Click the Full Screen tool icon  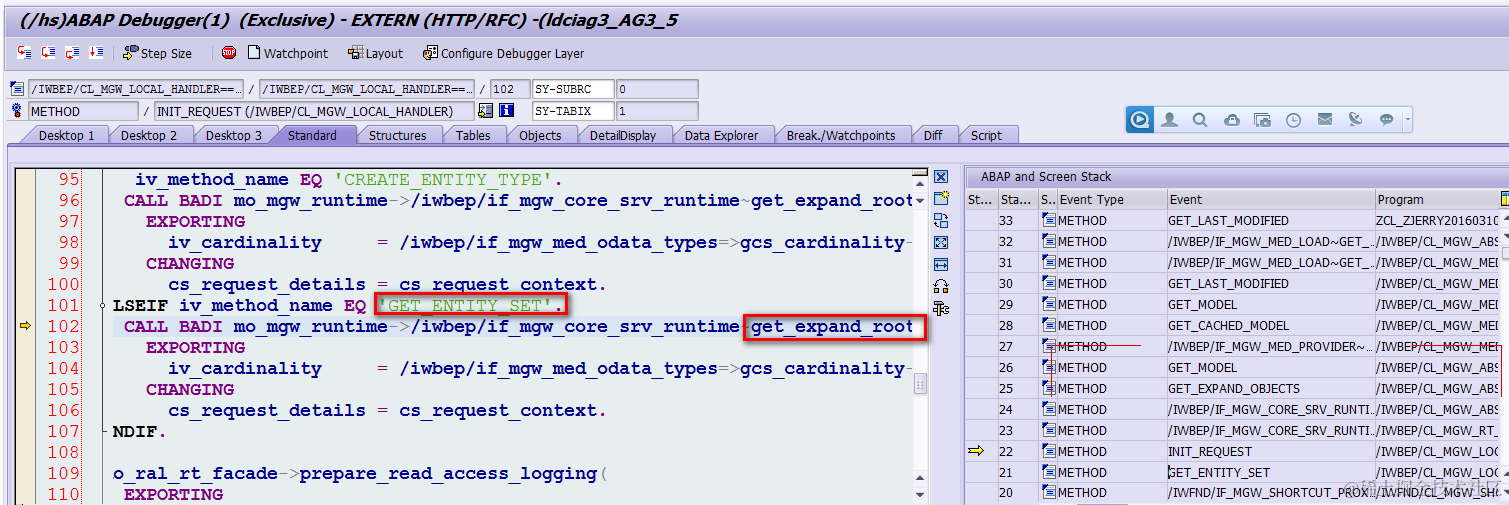940,242
